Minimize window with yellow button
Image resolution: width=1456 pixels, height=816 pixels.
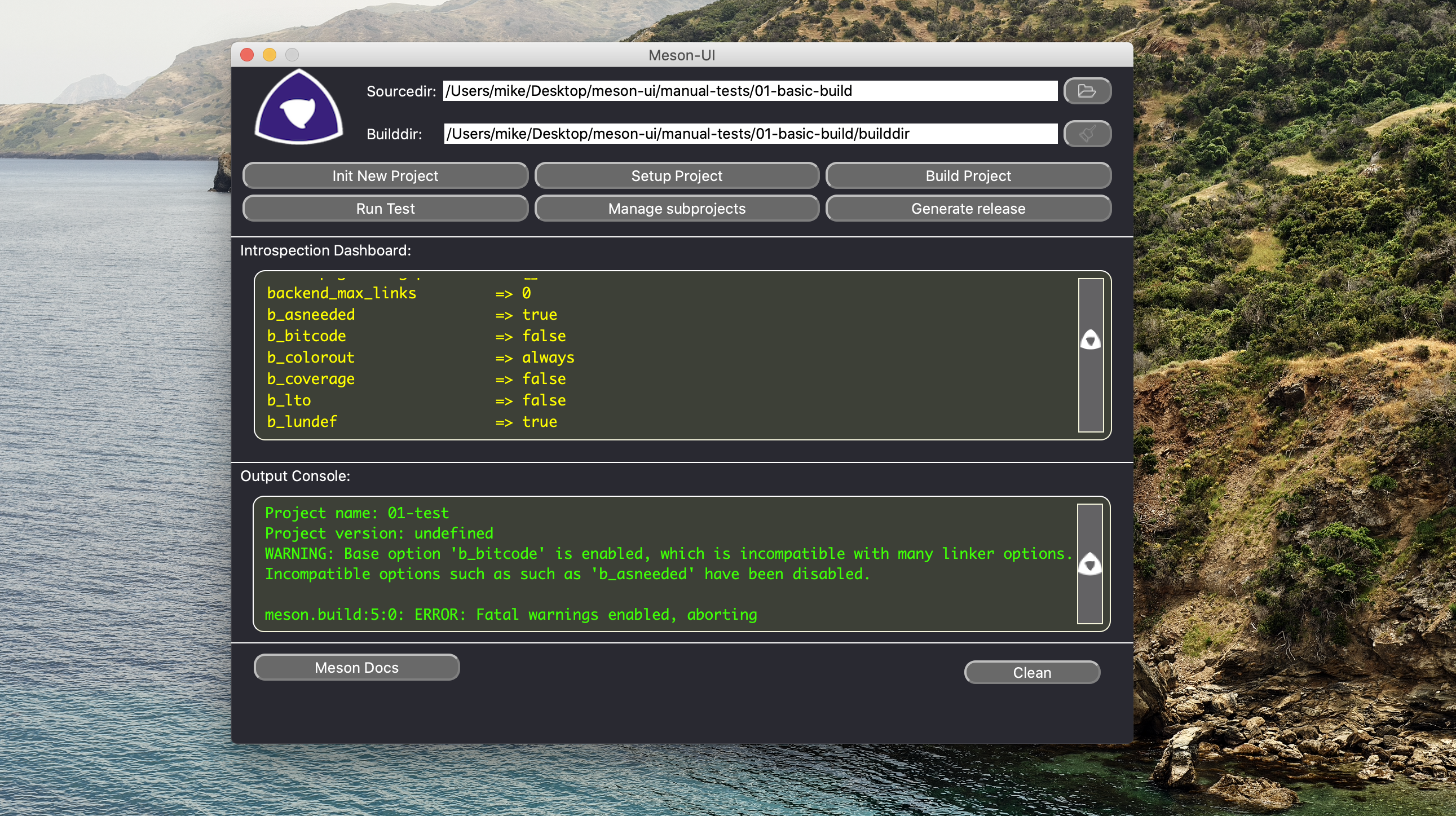[270, 55]
